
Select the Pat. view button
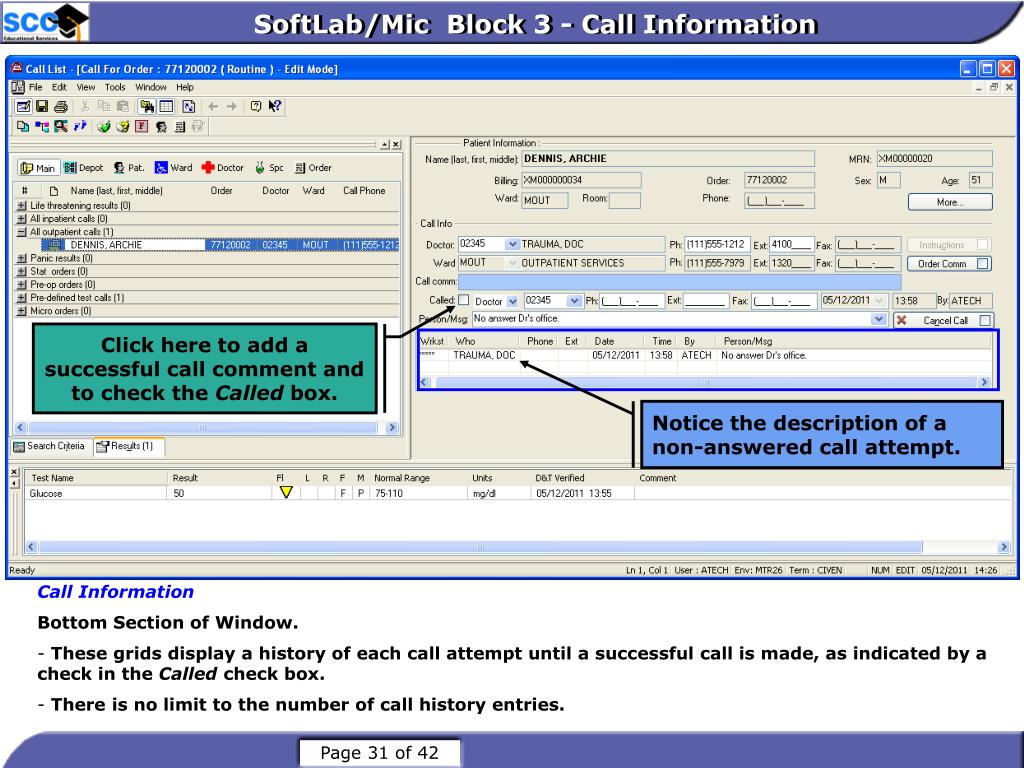click(x=129, y=168)
